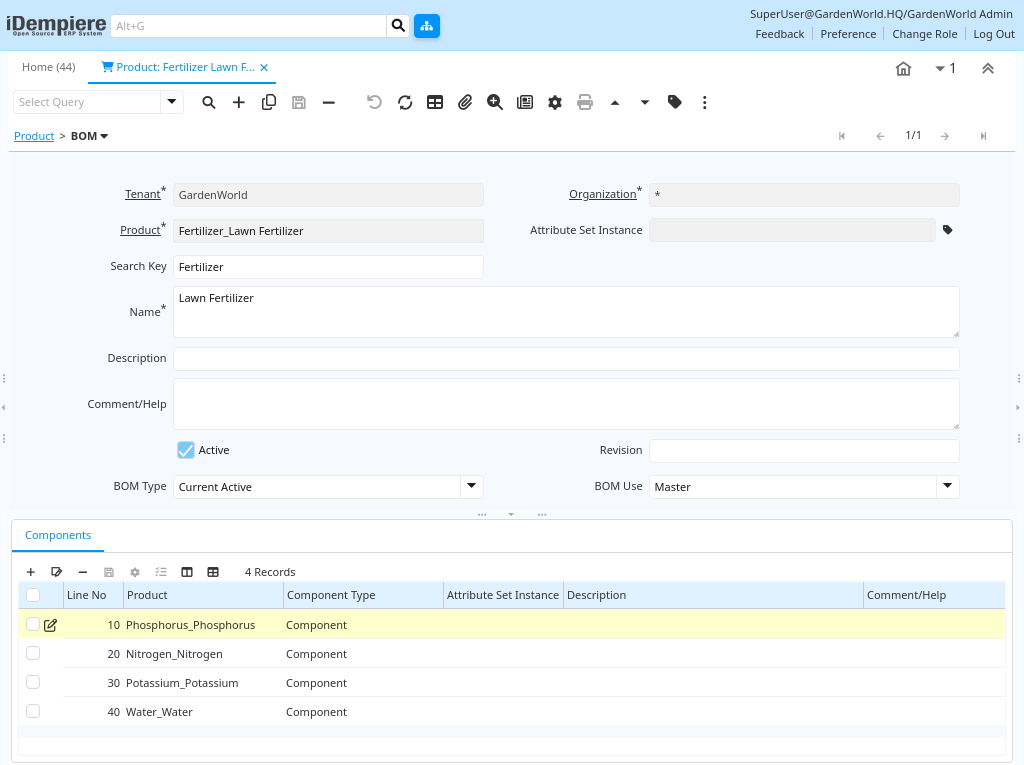
Task: Focus the Alt+G global search field
Action: 249,26
